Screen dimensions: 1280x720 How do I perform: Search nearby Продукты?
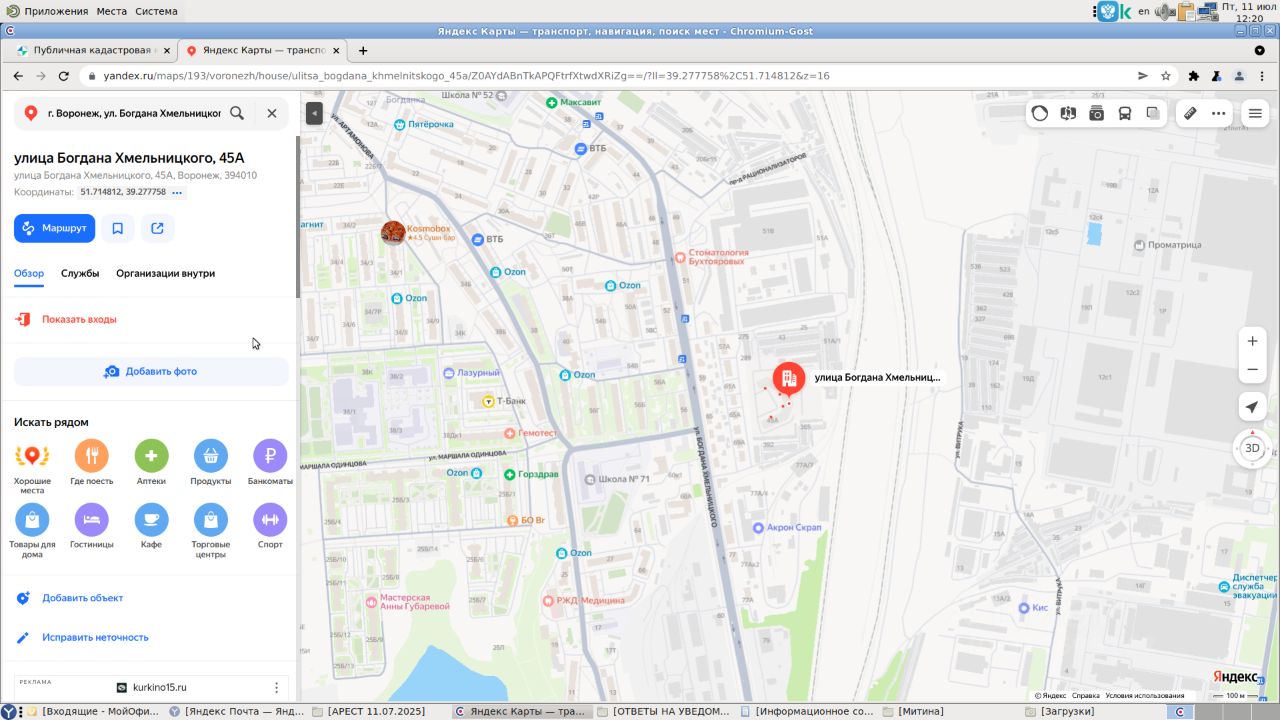(x=211, y=456)
